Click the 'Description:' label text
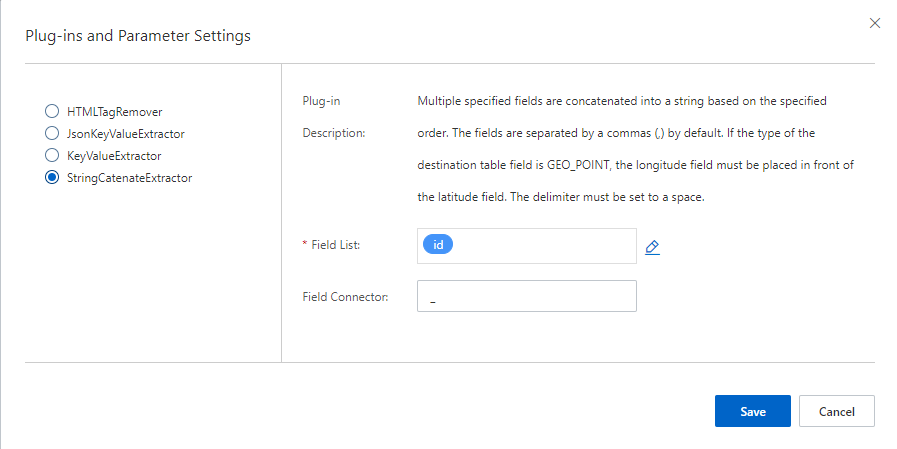The height and width of the screenshot is (449, 897). [x=334, y=133]
